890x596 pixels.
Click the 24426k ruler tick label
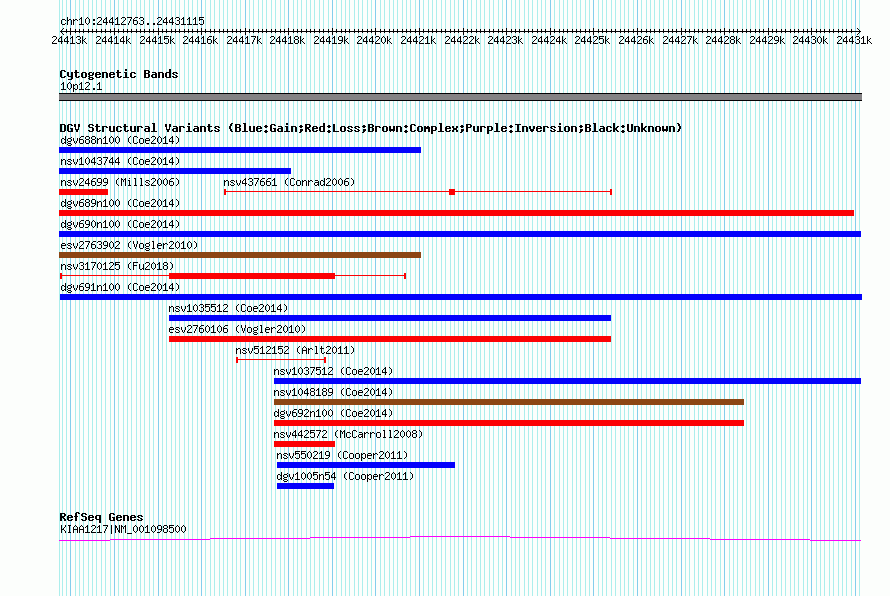pos(636,40)
